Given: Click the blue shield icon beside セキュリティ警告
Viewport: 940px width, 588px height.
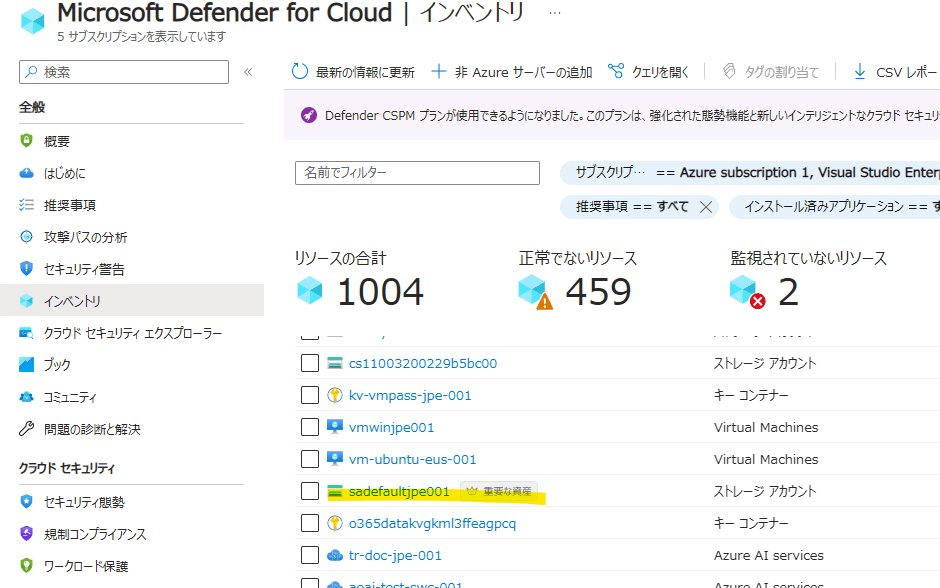Looking at the screenshot, I should click(x=26, y=269).
